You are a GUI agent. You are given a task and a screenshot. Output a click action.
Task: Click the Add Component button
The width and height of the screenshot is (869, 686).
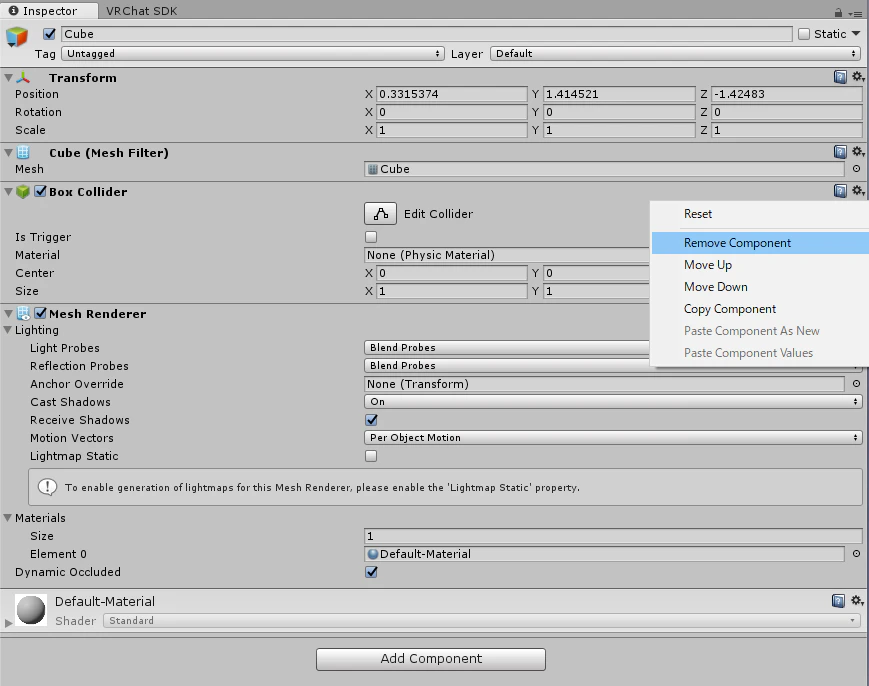coord(431,659)
